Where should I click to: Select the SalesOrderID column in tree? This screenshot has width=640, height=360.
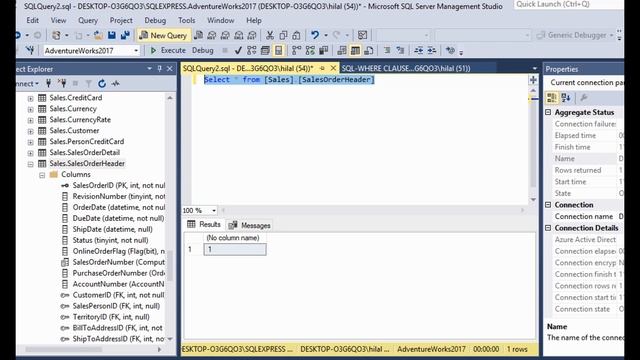click(x=119, y=185)
